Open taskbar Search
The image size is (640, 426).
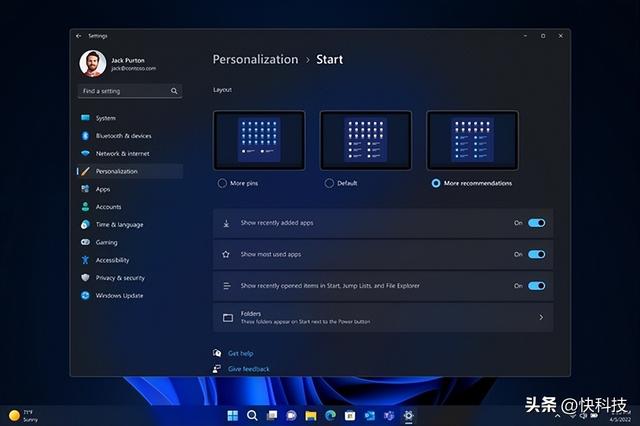click(252, 415)
